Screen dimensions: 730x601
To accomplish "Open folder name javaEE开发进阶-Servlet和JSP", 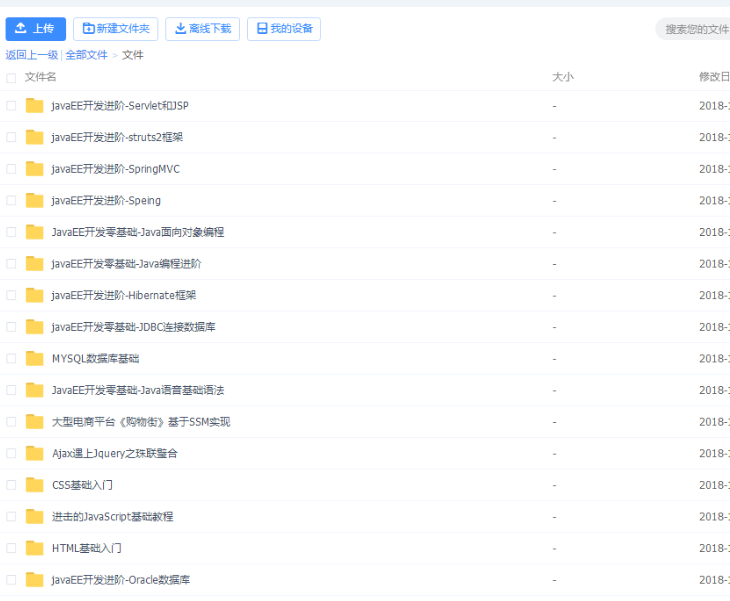I will pyautogui.click(x=120, y=106).
